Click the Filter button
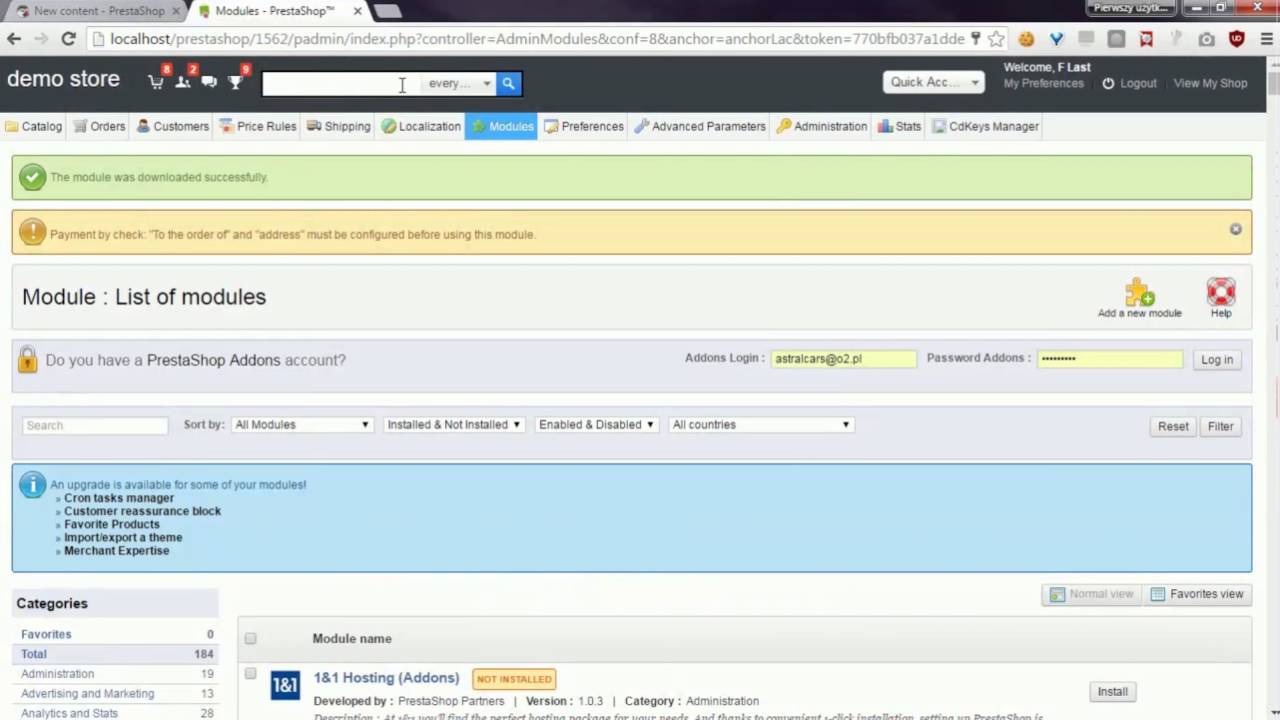This screenshot has width=1280, height=720. [x=1220, y=426]
